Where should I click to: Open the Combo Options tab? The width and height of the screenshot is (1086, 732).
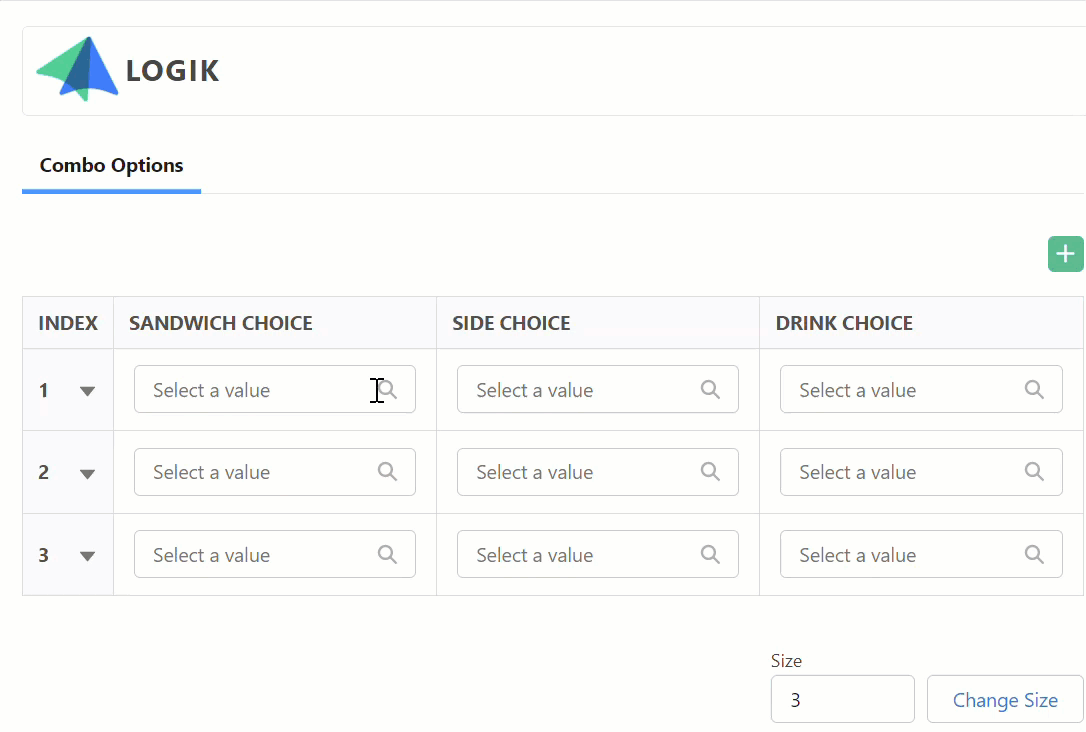pyautogui.click(x=112, y=166)
